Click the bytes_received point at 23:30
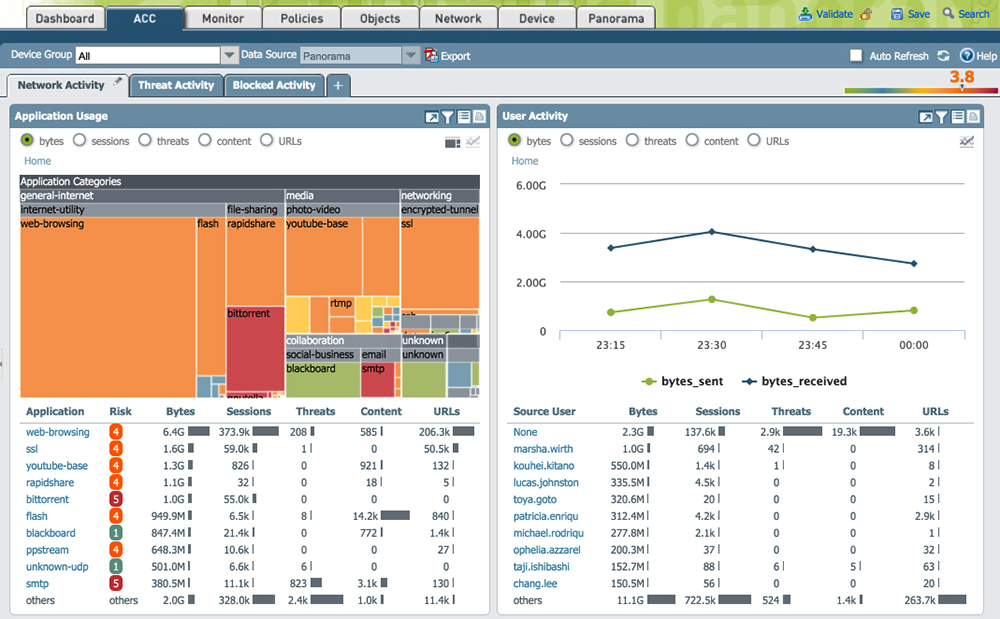This screenshot has height=619, width=1000. pos(712,232)
